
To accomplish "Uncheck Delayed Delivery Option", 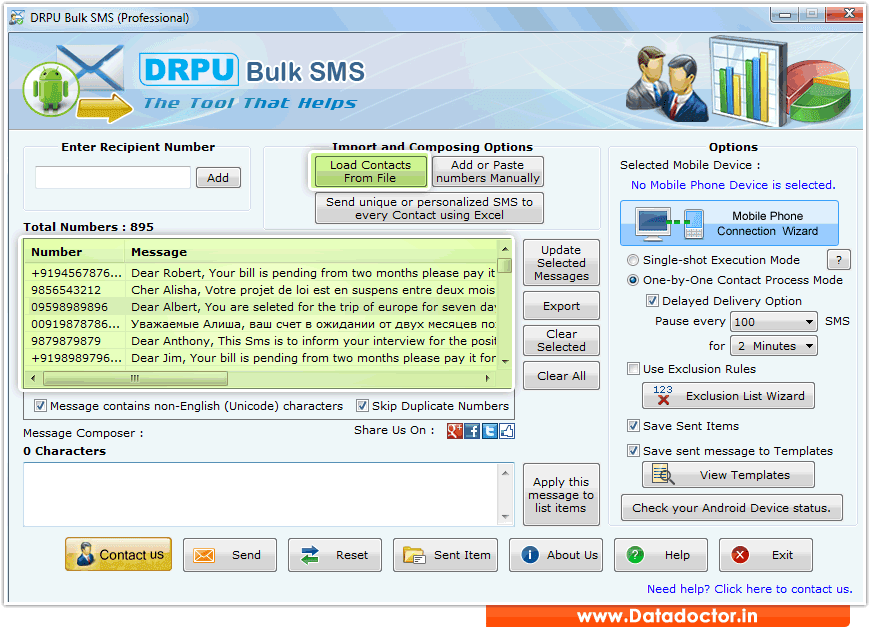I will 652,301.
